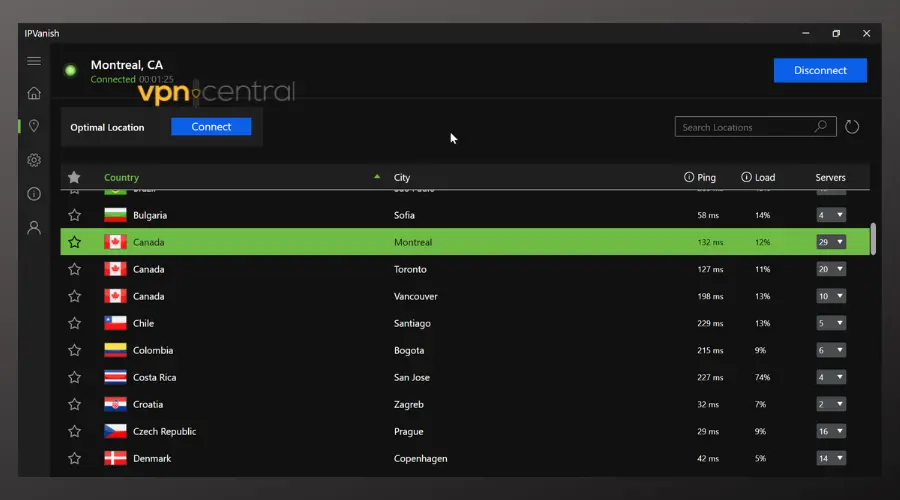Toggle favorite star for Bulgaria Sofia
The height and width of the screenshot is (500, 900).
[74, 215]
